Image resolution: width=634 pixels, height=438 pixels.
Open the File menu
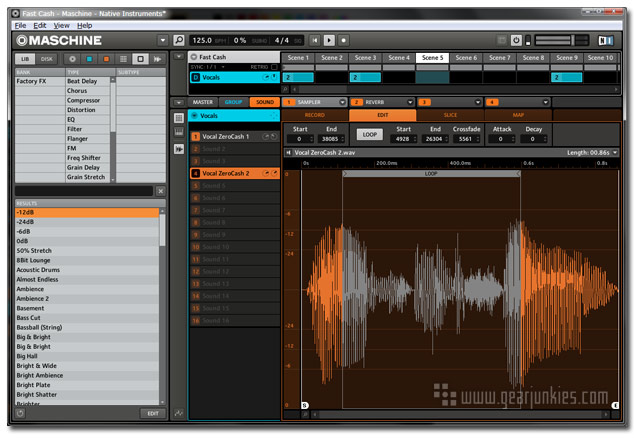tap(20, 25)
